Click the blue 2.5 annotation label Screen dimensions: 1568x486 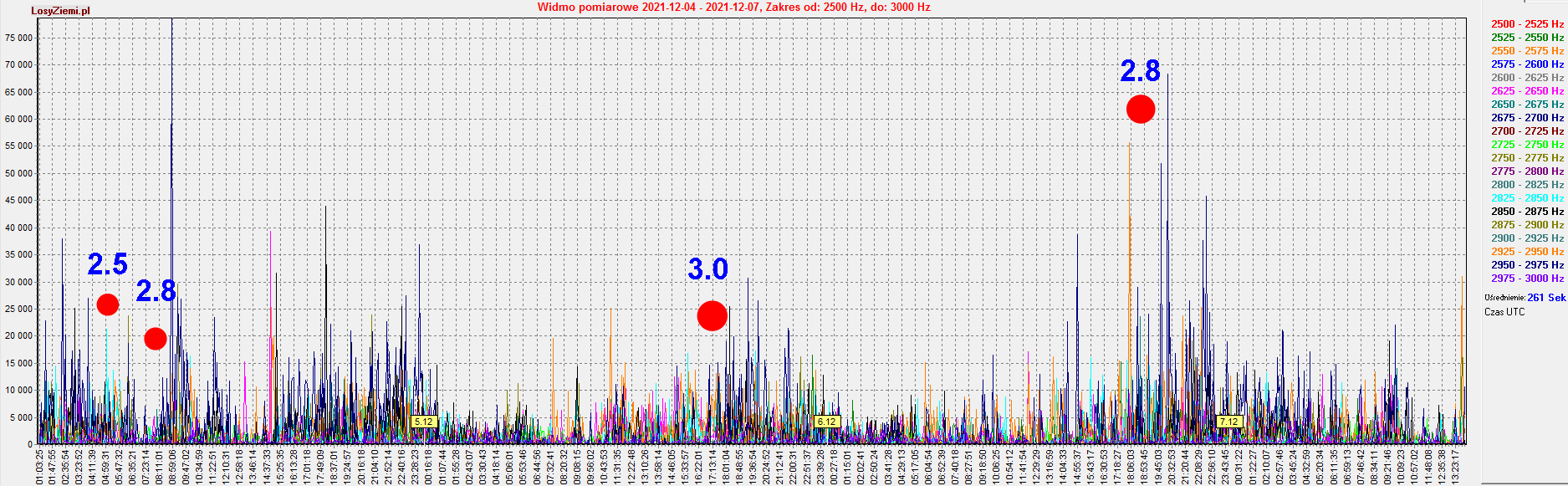click(107, 264)
